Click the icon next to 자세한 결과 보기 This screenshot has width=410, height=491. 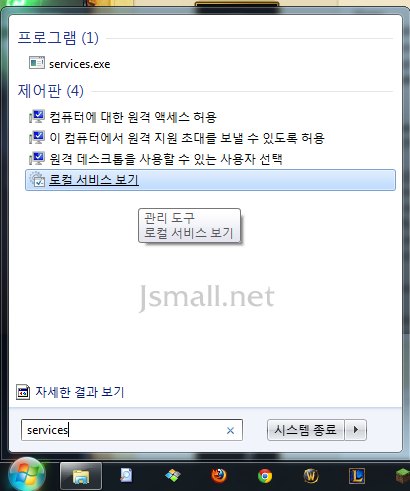coord(23,392)
